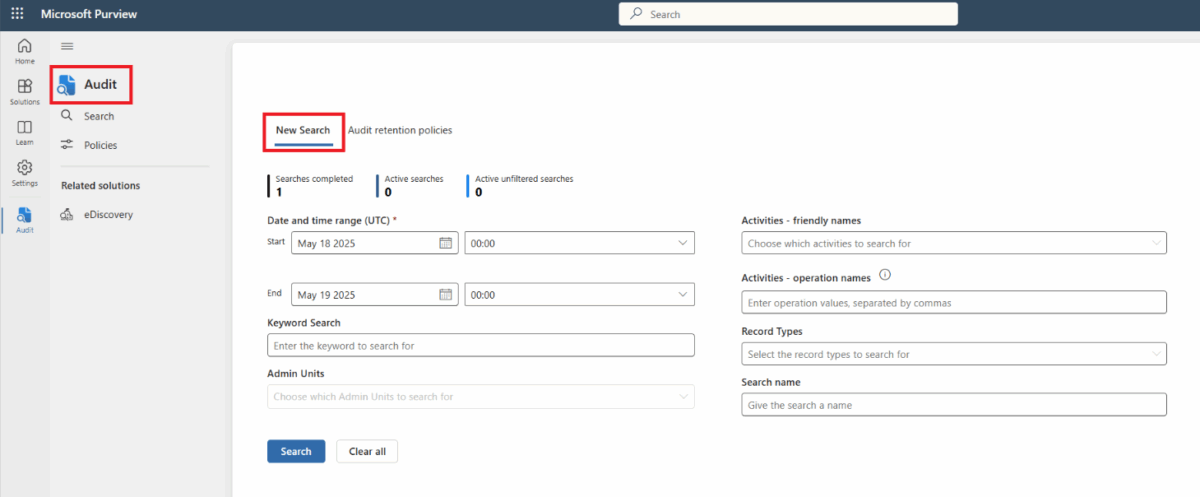Open the Record Types dropdown
Image resolution: width=1200 pixels, height=497 pixels.
coord(954,354)
